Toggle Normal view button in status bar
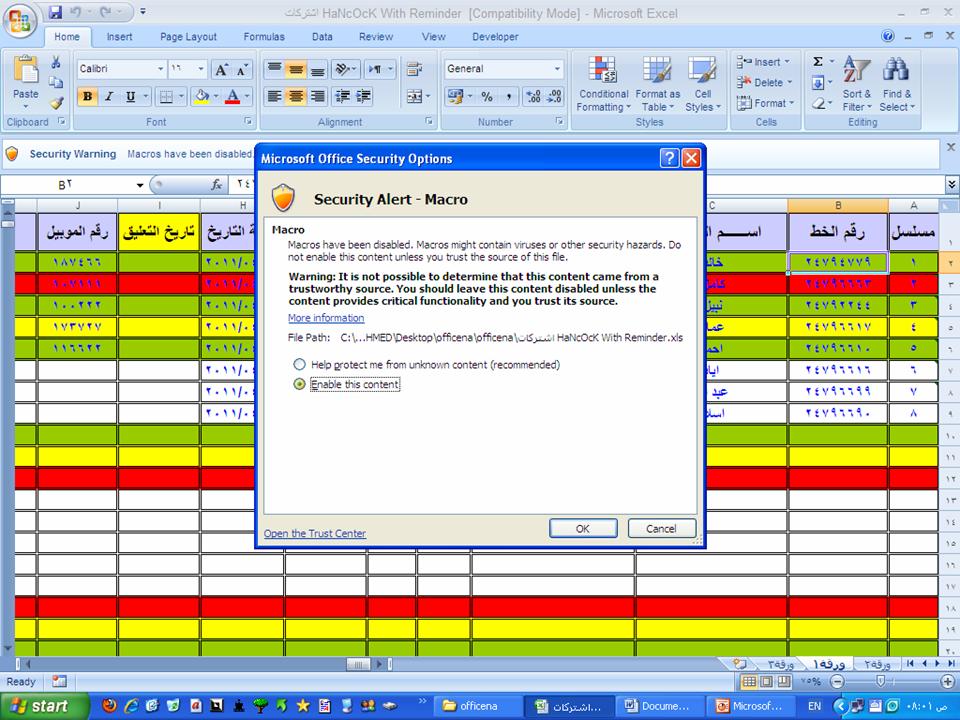The image size is (960, 720). (x=749, y=681)
